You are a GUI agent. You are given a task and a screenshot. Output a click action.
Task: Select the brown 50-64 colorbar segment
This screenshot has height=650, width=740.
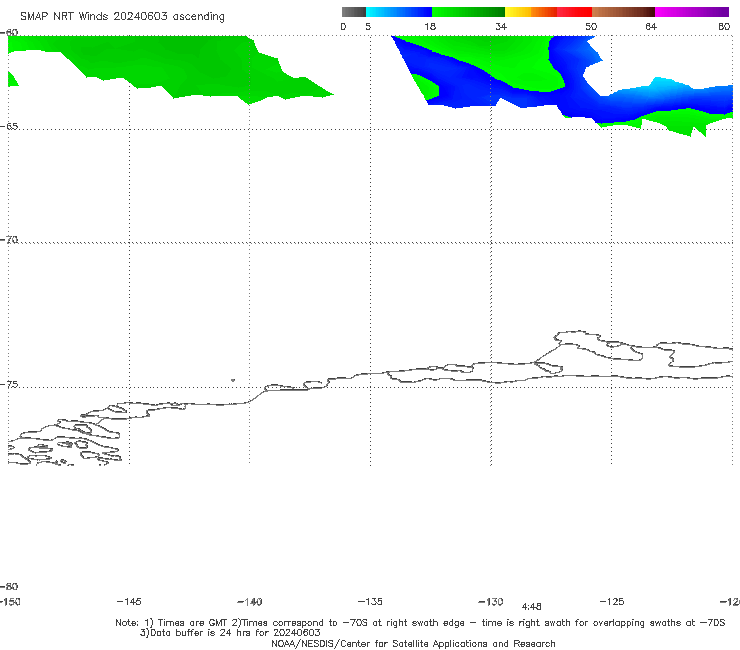point(624,12)
